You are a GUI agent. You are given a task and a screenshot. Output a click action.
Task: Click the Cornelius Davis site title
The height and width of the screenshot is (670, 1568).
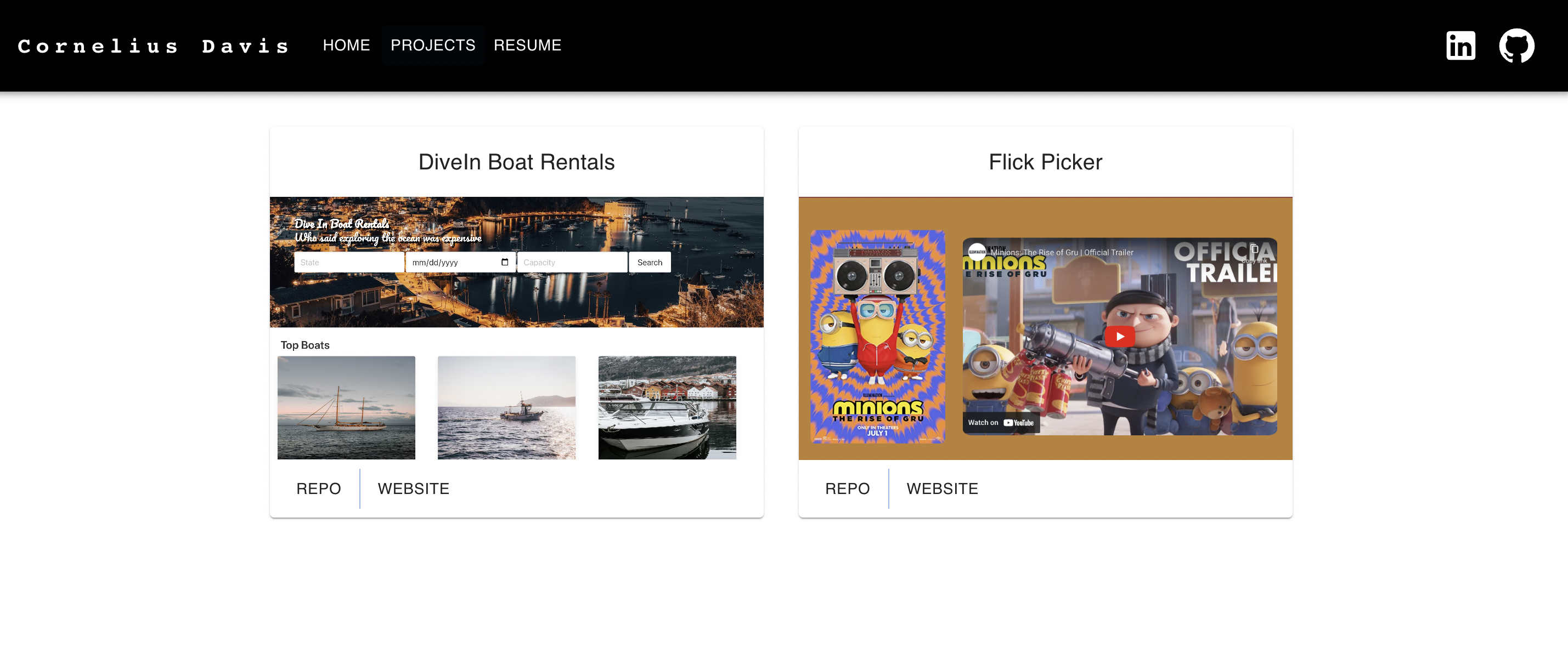[153, 46]
